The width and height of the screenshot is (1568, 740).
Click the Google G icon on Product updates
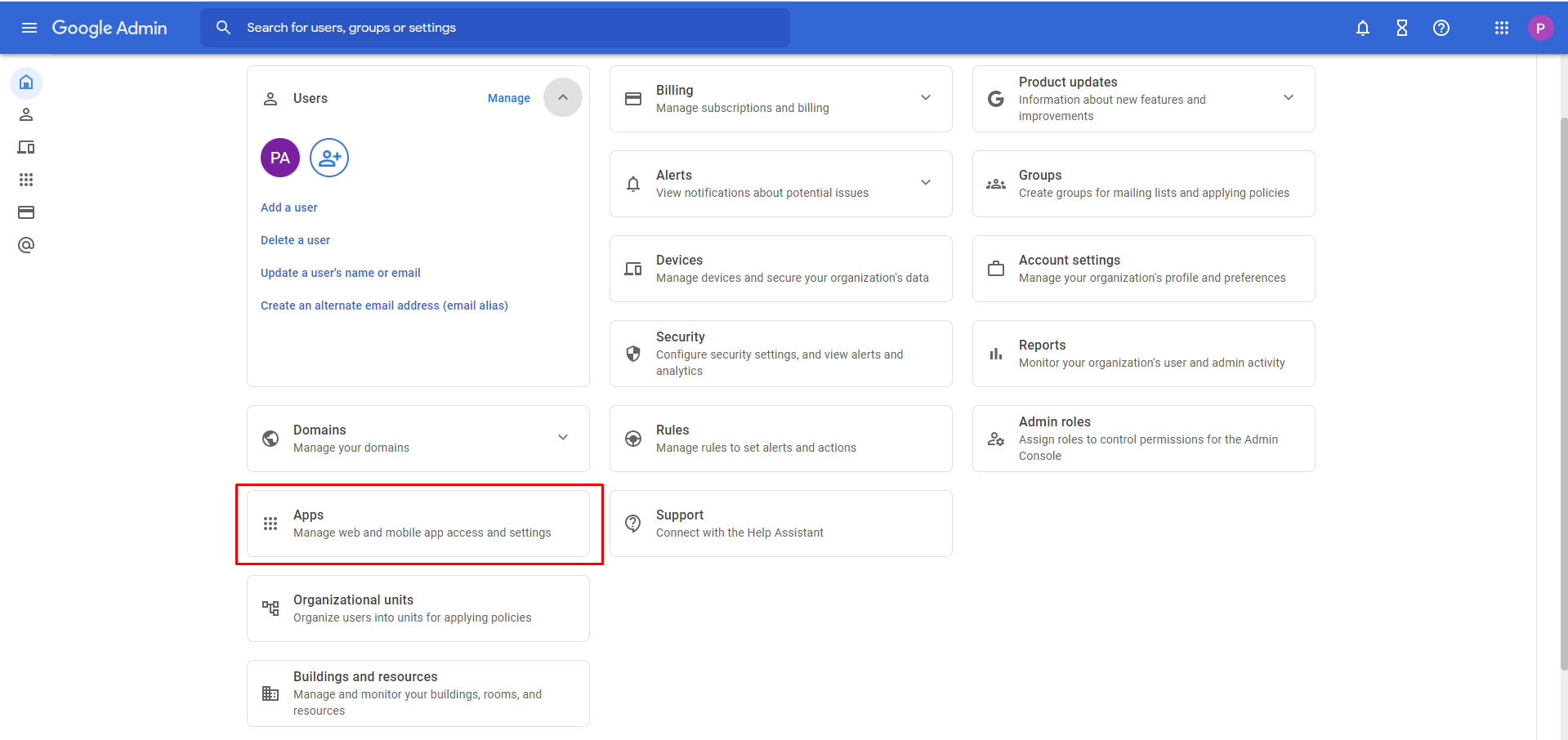point(996,99)
